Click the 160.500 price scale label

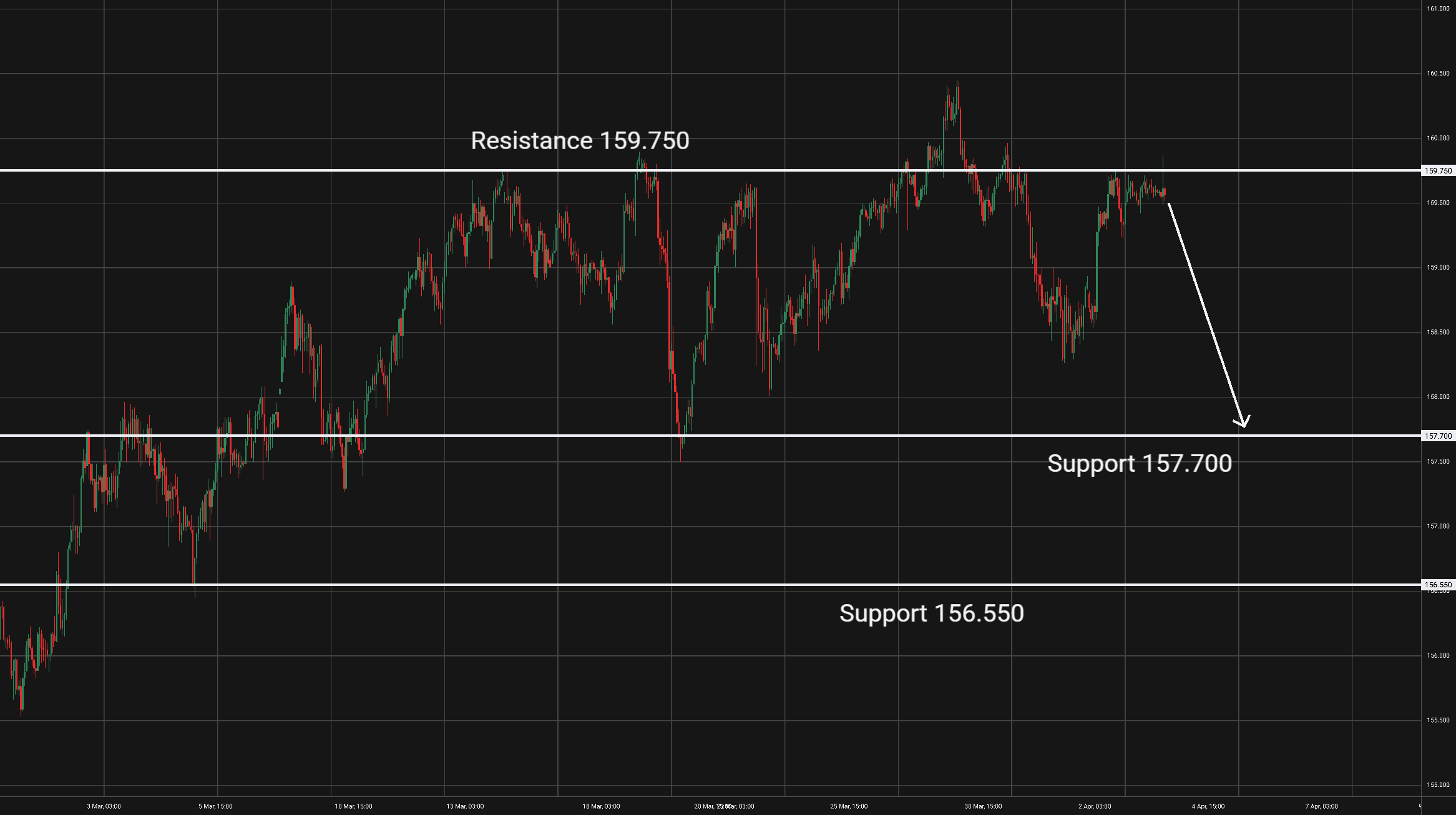point(1438,74)
